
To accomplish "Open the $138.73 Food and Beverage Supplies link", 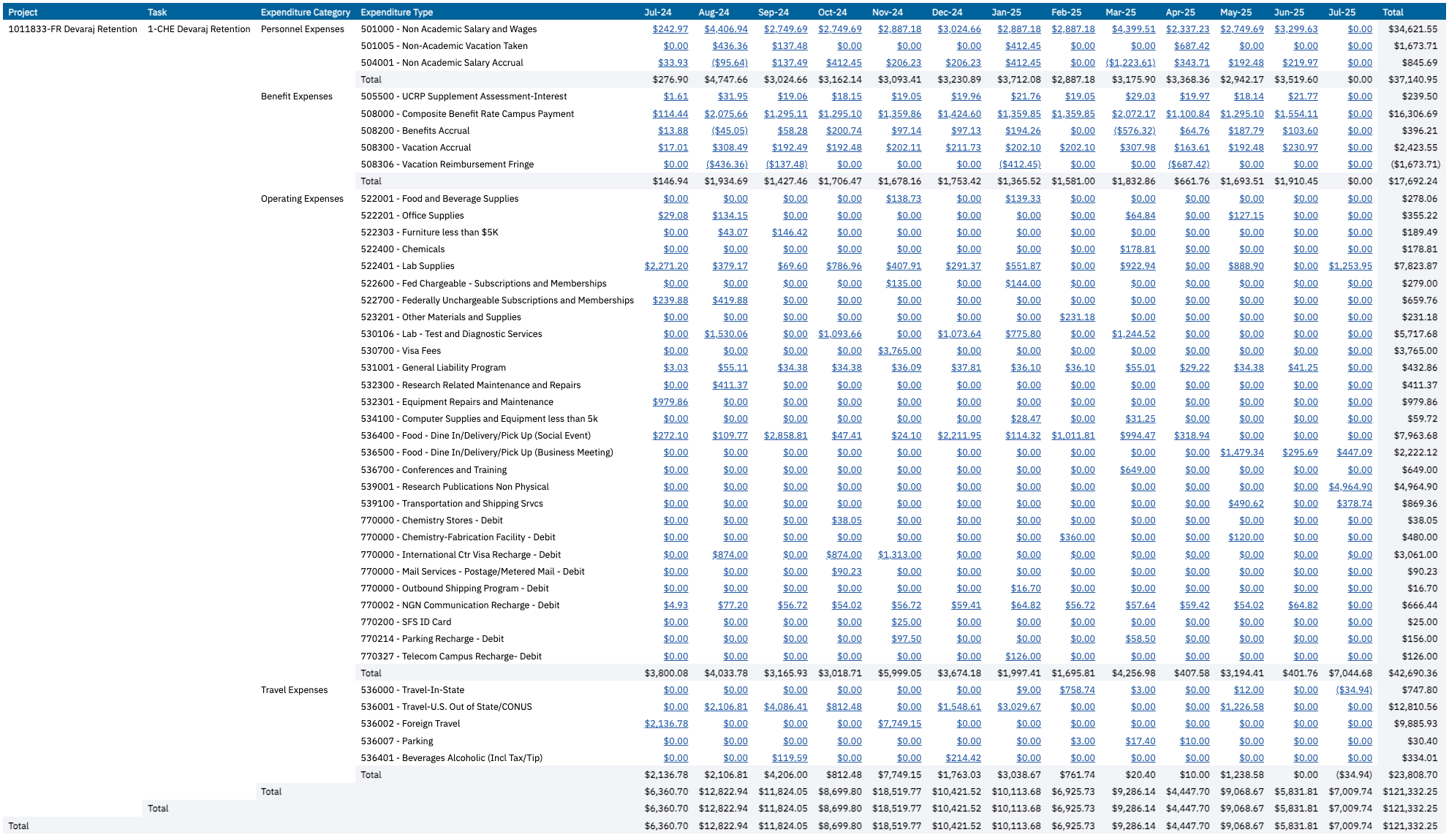I will (904, 199).
